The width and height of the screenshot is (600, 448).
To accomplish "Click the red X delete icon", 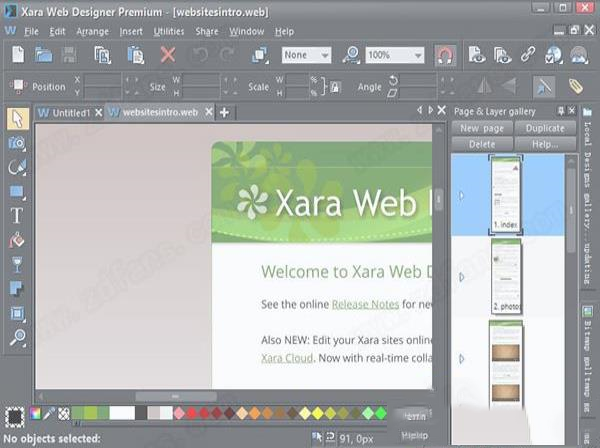I will 167,55.
